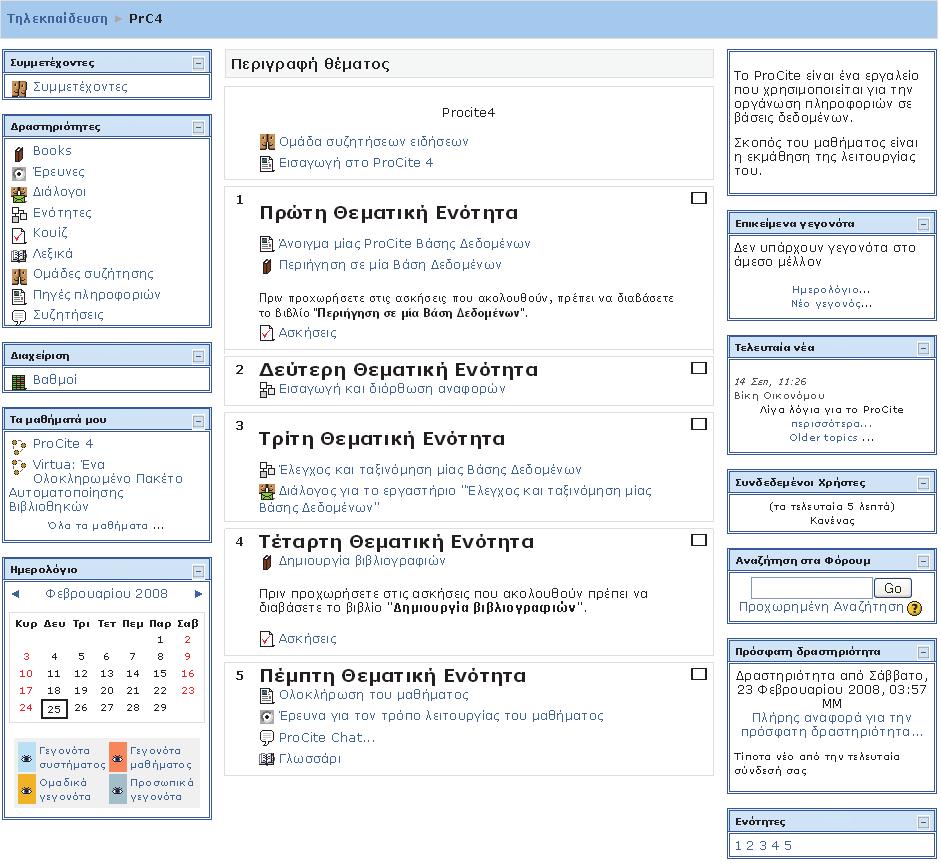Collapse the Τελευταία νέα block
This screenshot has height=863, width=941.
(x=924, y=348)
